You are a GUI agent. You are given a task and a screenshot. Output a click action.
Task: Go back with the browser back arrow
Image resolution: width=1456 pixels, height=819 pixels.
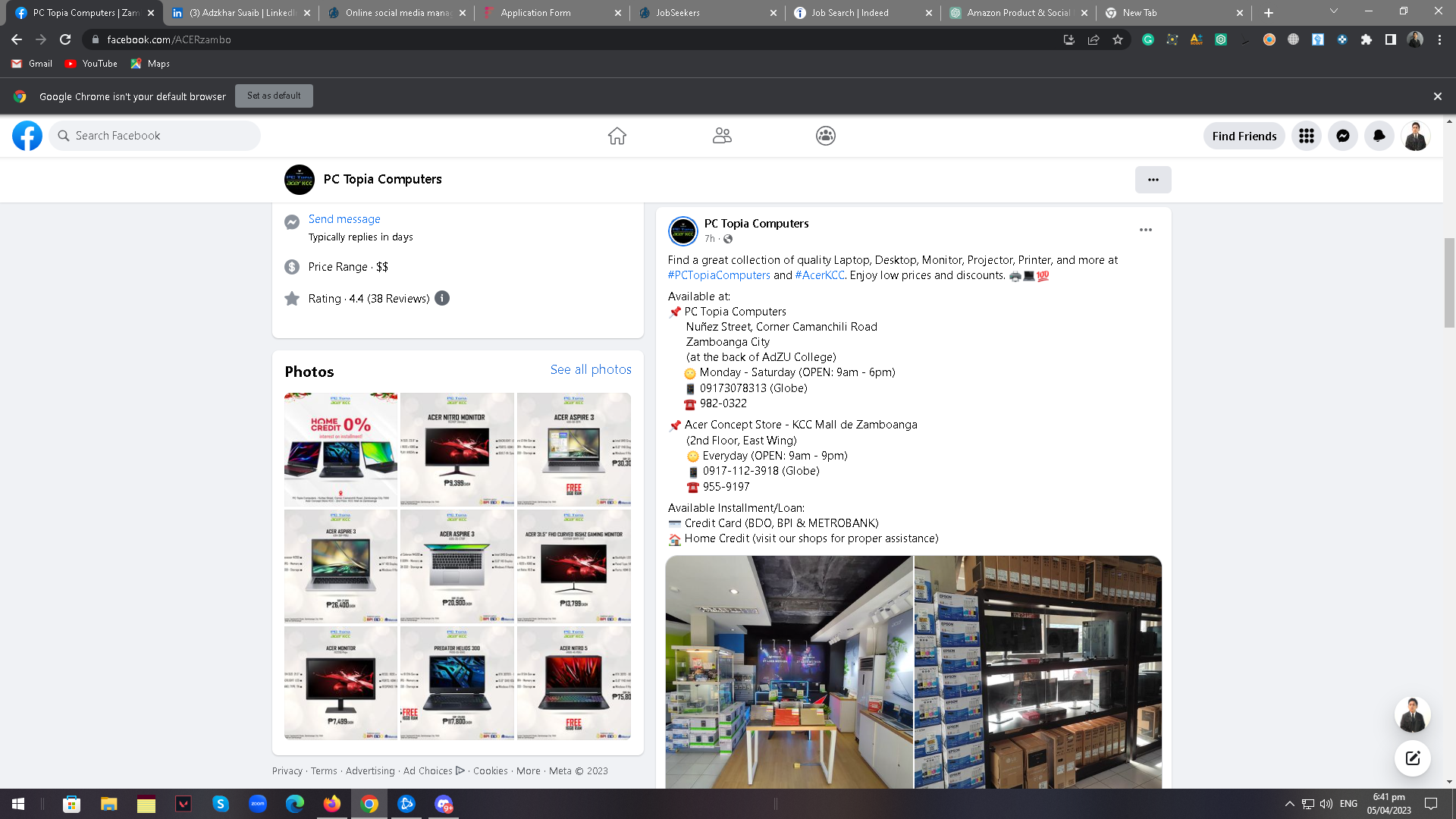[x=17, y=39]
